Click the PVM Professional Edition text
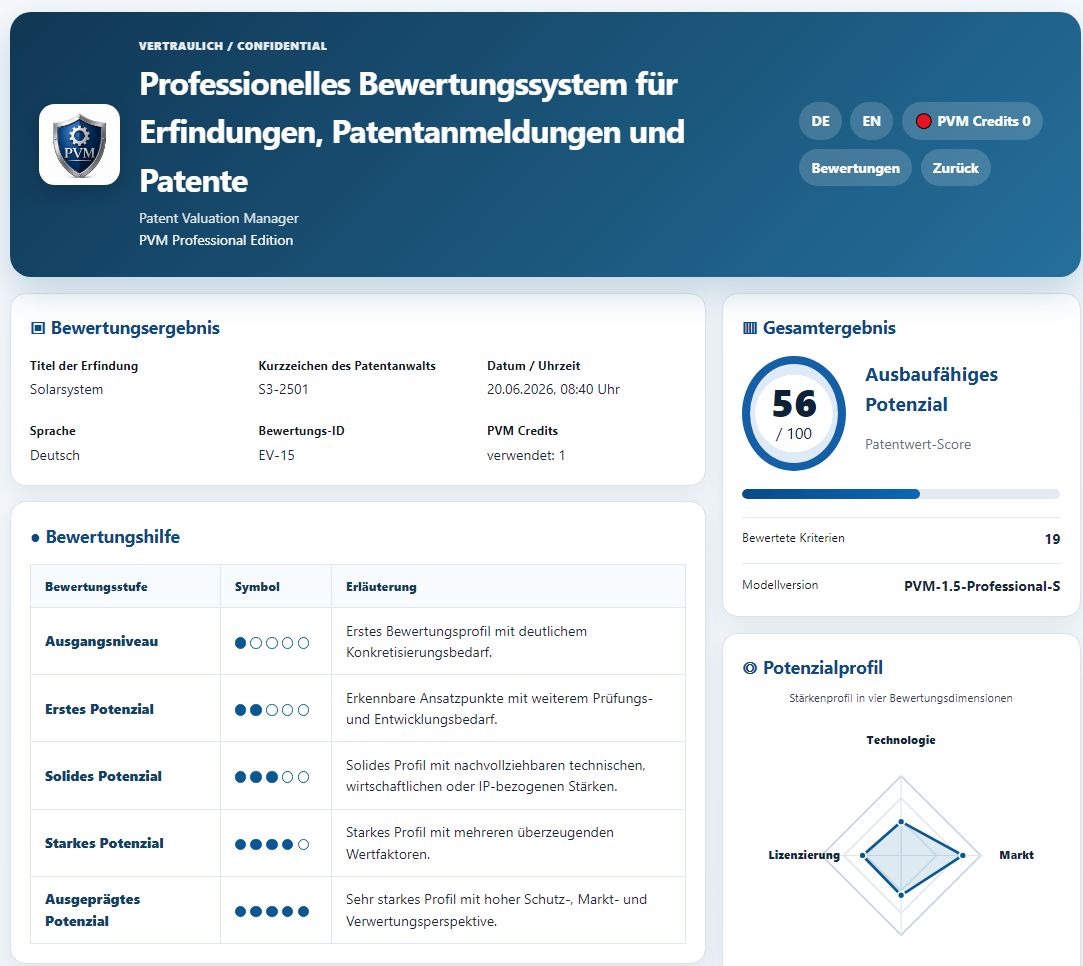 pos(216,240)
